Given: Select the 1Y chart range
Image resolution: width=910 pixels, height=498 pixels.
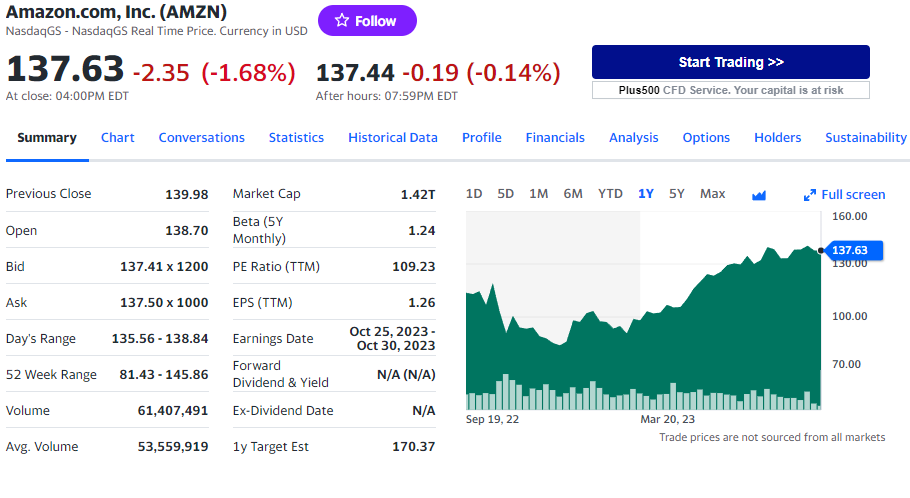Looking at the screenshot, I should 646,194.
